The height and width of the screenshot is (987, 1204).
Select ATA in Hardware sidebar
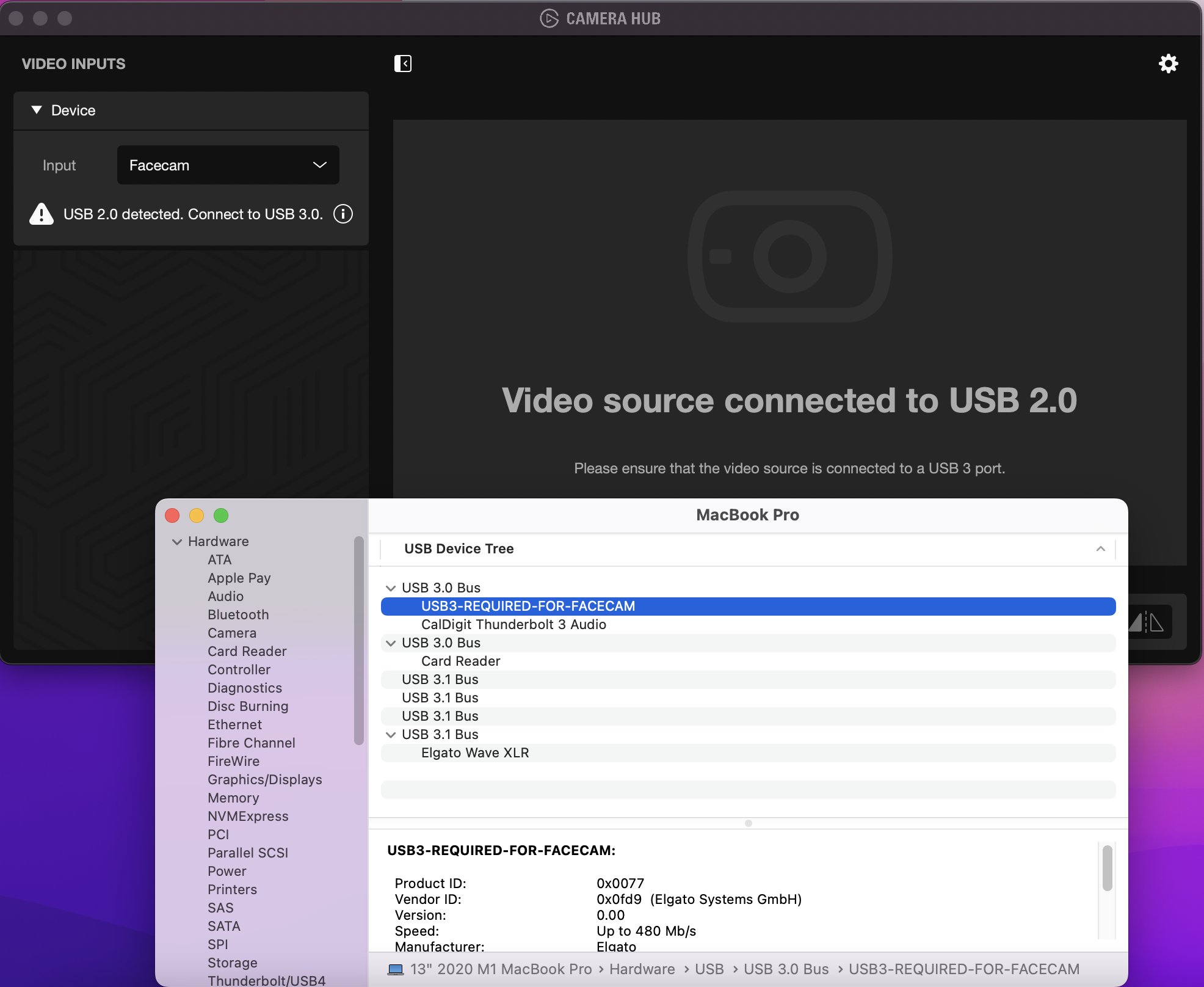[x=219, y=559]
